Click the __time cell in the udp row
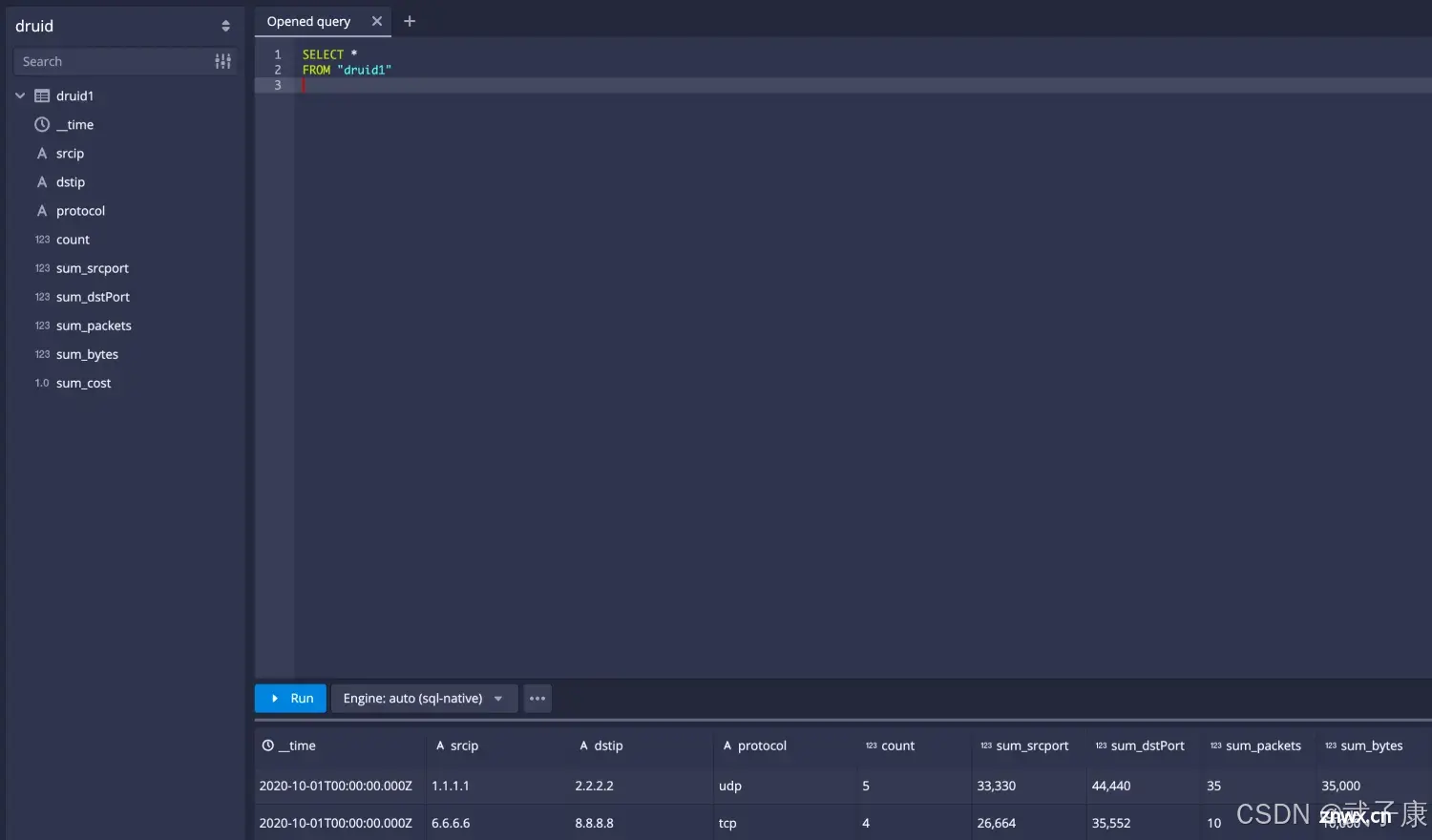The image size is (1432, 840). [x=340, y=786]
